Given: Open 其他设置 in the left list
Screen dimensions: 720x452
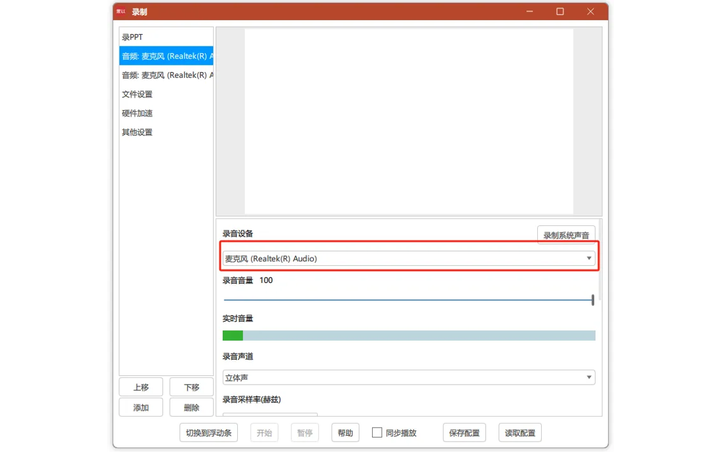Looking at the screenshot, I should 166,132.
